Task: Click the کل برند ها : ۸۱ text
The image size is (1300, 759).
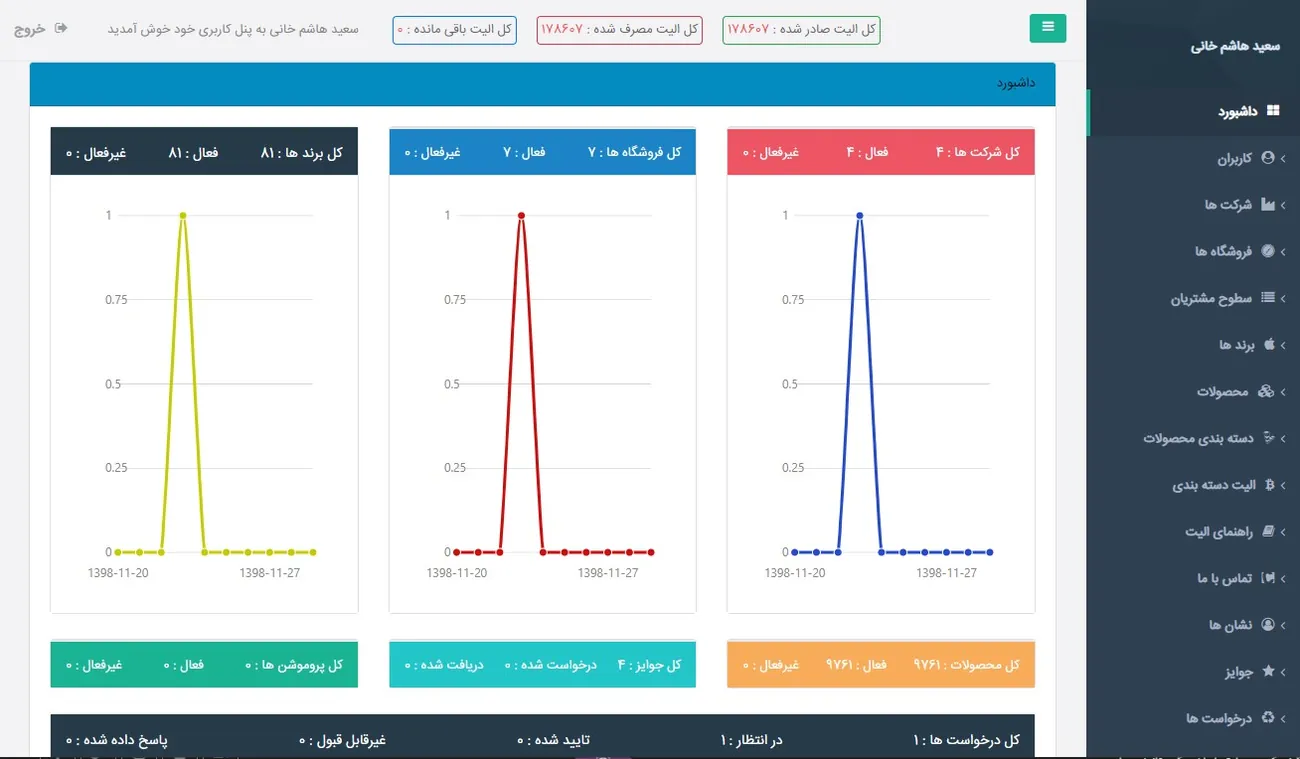Action: tap(302, 152)
